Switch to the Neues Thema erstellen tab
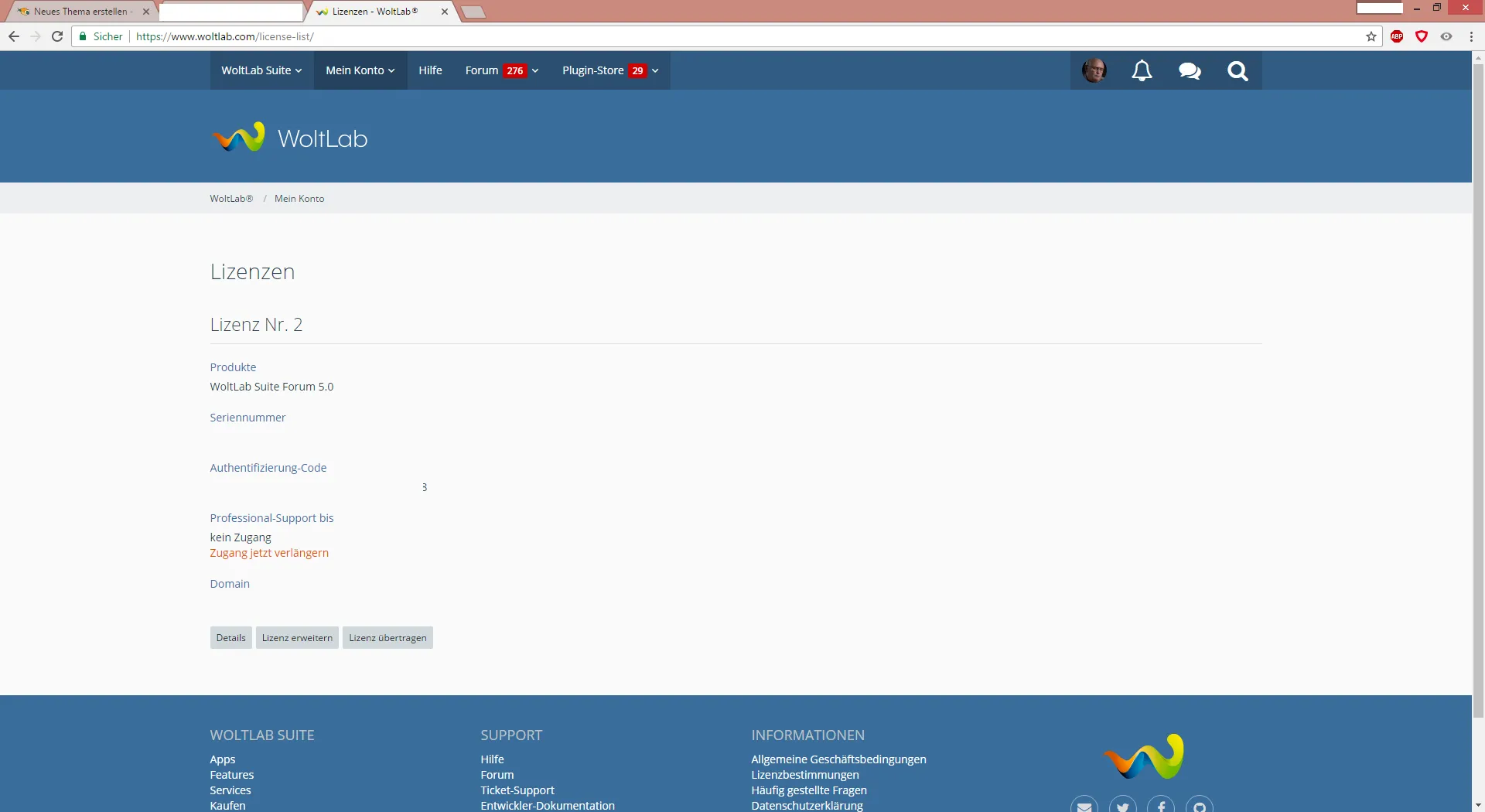 (81, 12)
